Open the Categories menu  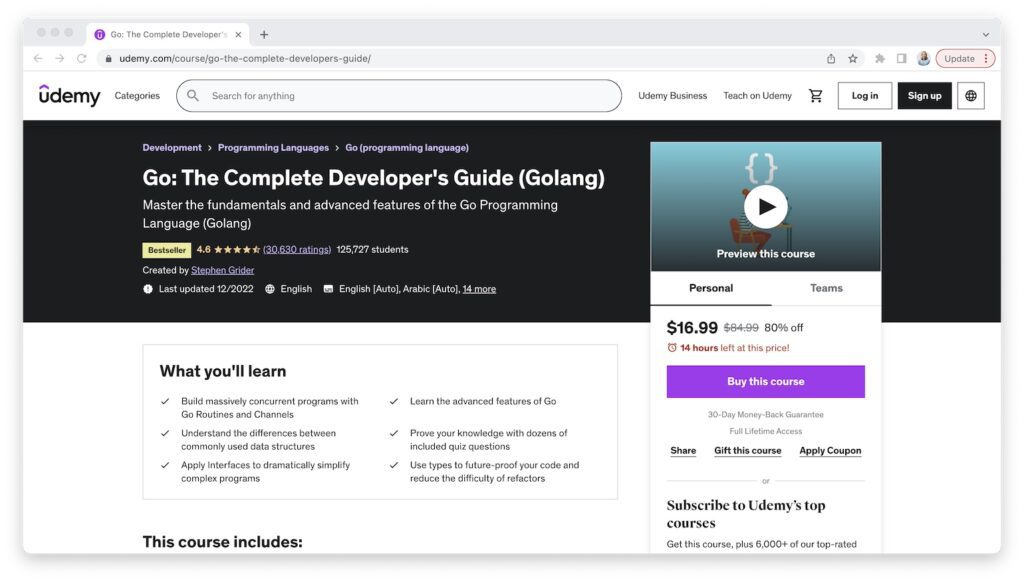tap(137, 95)
